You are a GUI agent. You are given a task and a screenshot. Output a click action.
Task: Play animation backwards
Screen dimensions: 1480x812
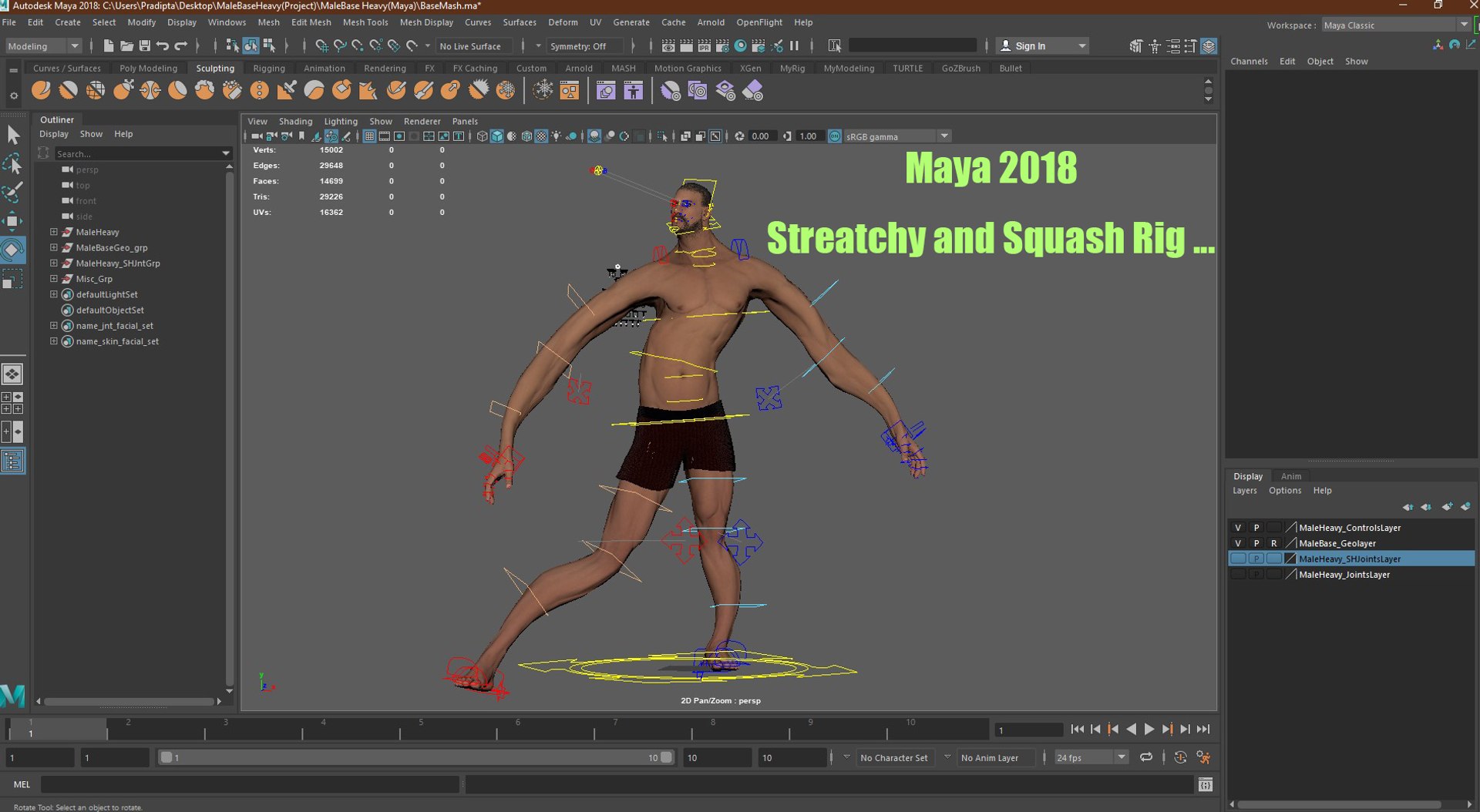point(1131,729)
